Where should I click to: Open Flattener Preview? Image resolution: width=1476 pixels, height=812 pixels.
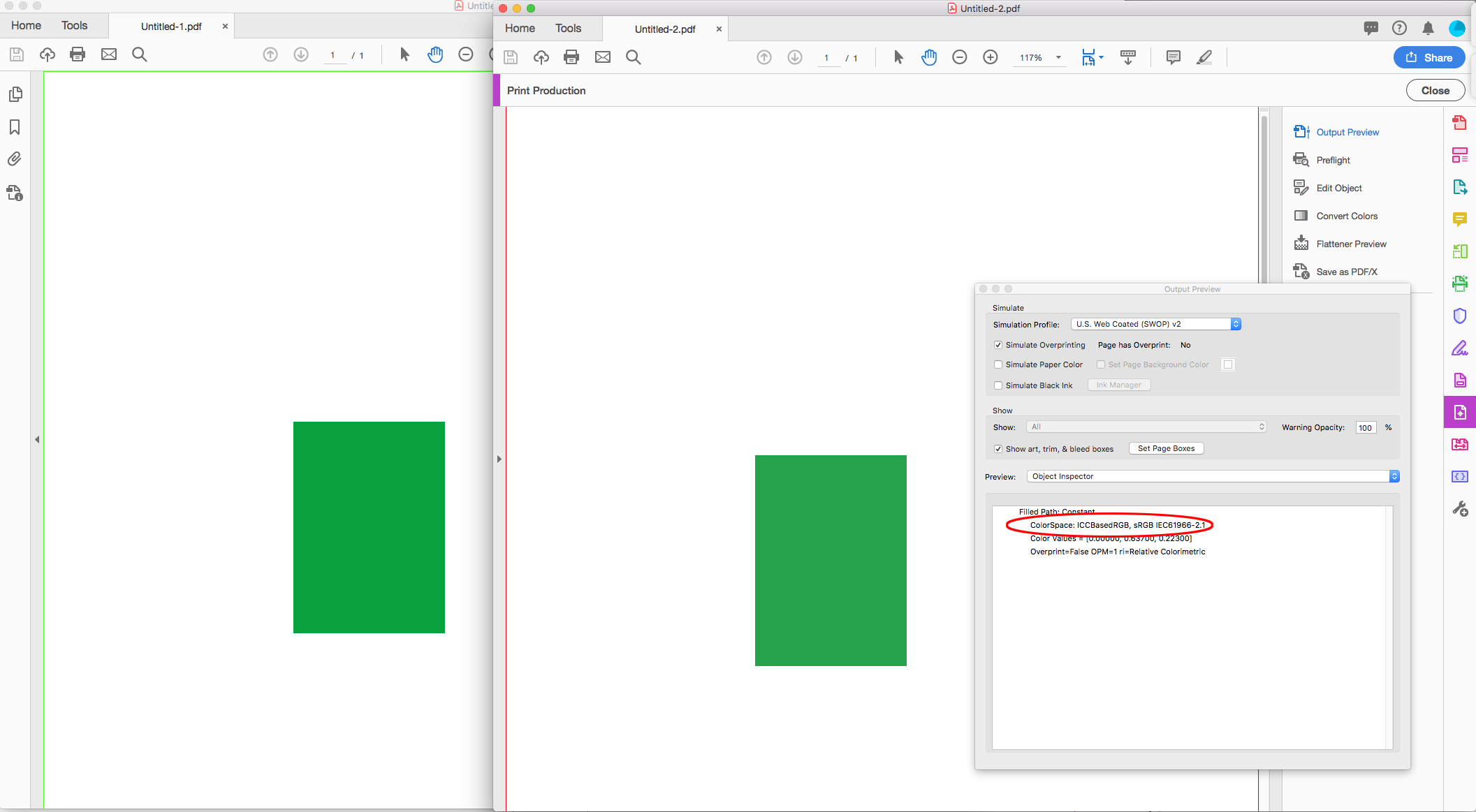(x=1351, y=244)
